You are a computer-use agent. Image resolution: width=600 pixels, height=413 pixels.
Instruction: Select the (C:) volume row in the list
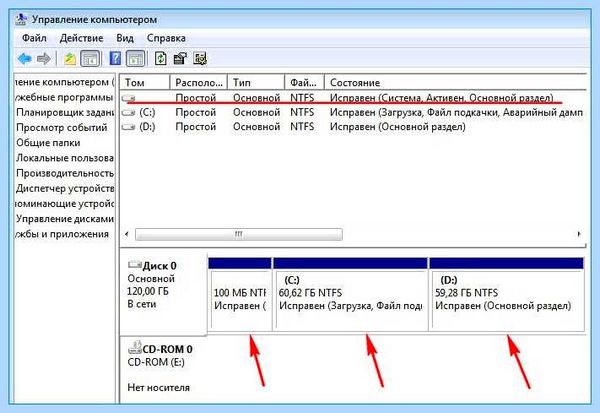(353, 113)
